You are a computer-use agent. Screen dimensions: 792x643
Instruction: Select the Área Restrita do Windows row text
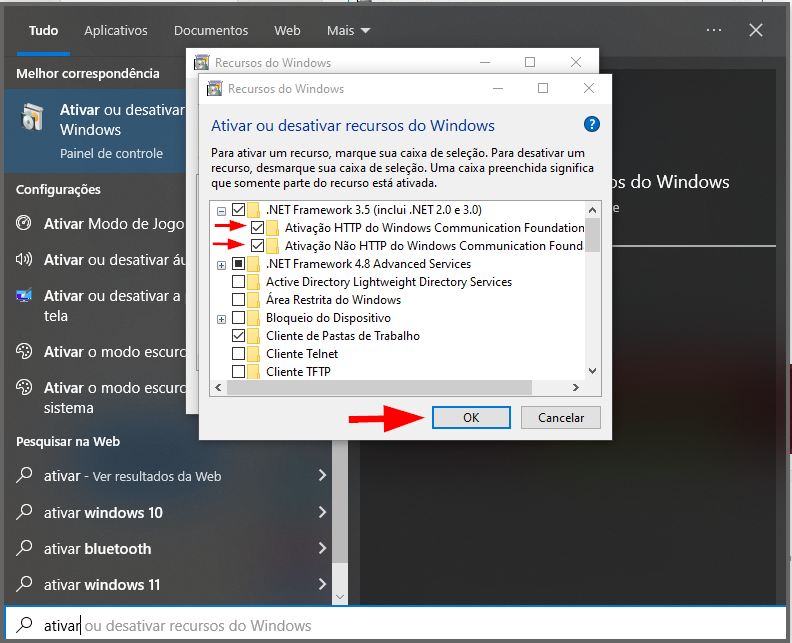[x=333, y=300]
